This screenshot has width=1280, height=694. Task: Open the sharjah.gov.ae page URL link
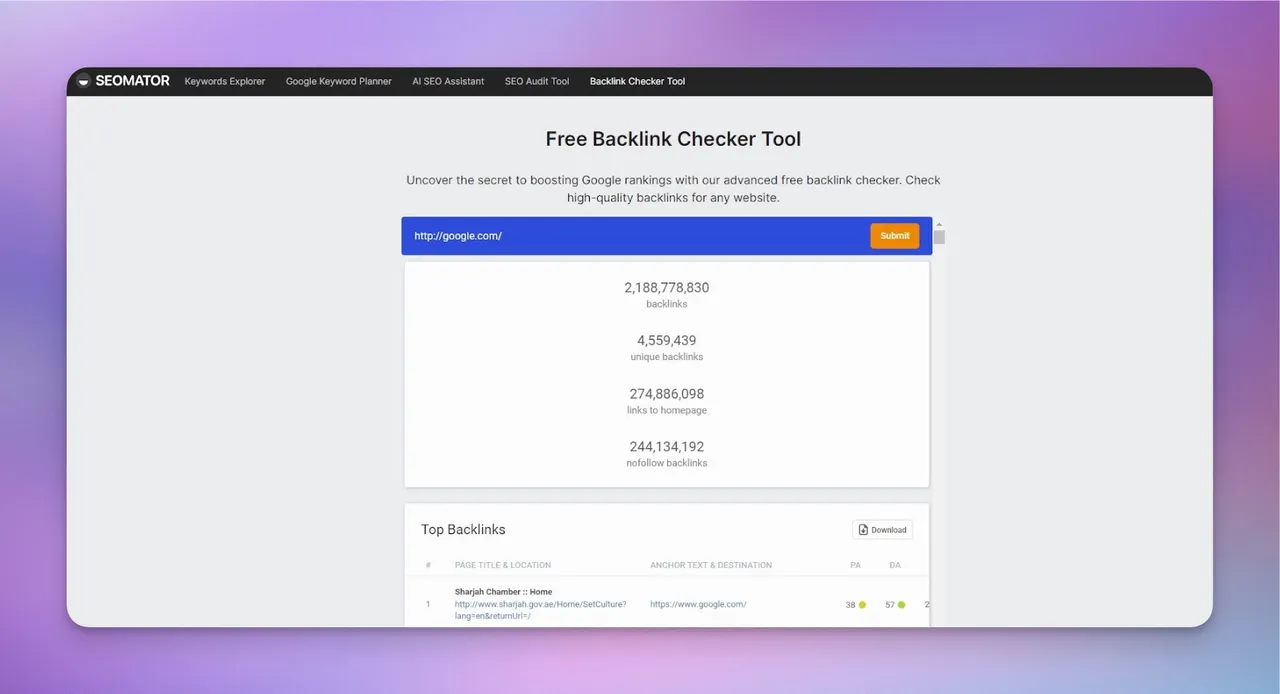click(541, 610)
